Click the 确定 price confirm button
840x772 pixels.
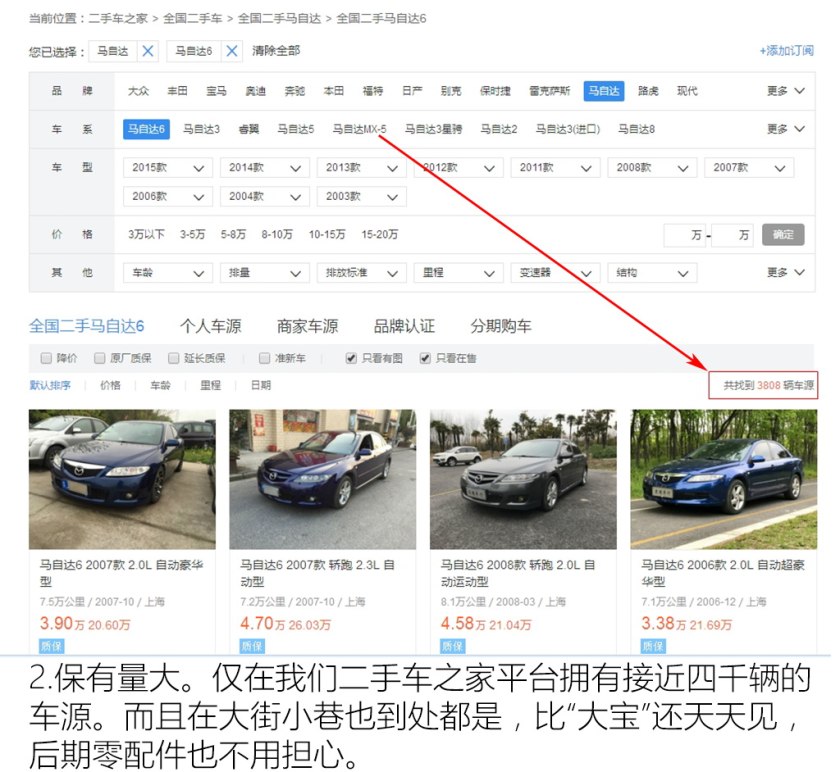coord(783,235)
